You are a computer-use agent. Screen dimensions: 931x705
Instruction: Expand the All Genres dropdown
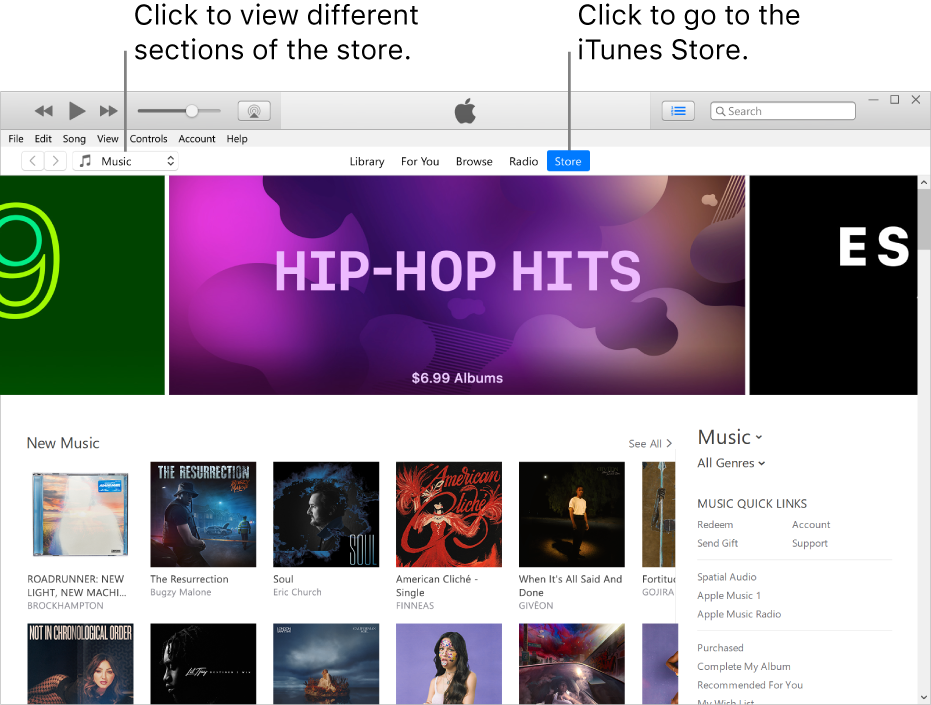(732, 463)
